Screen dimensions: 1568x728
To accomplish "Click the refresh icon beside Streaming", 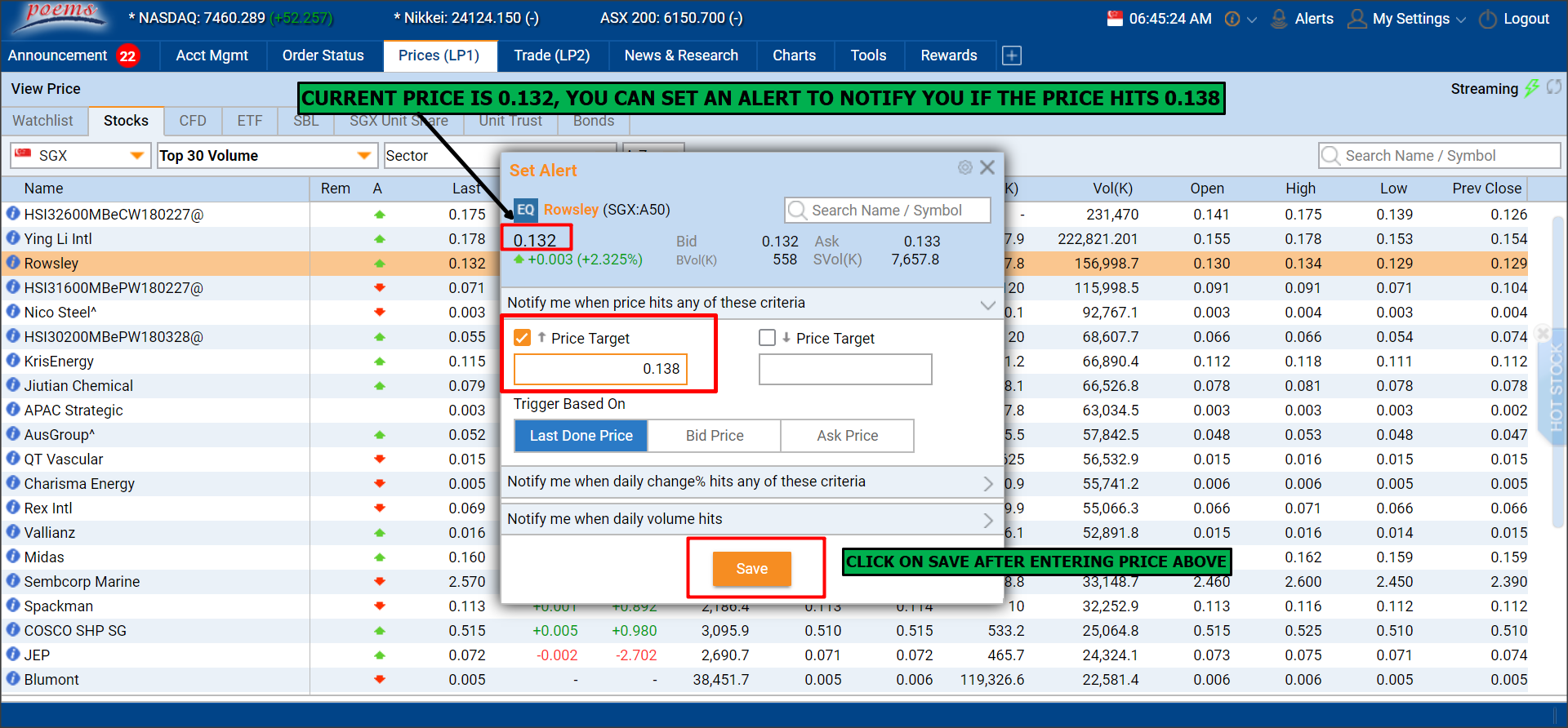I will point(1554,87).
